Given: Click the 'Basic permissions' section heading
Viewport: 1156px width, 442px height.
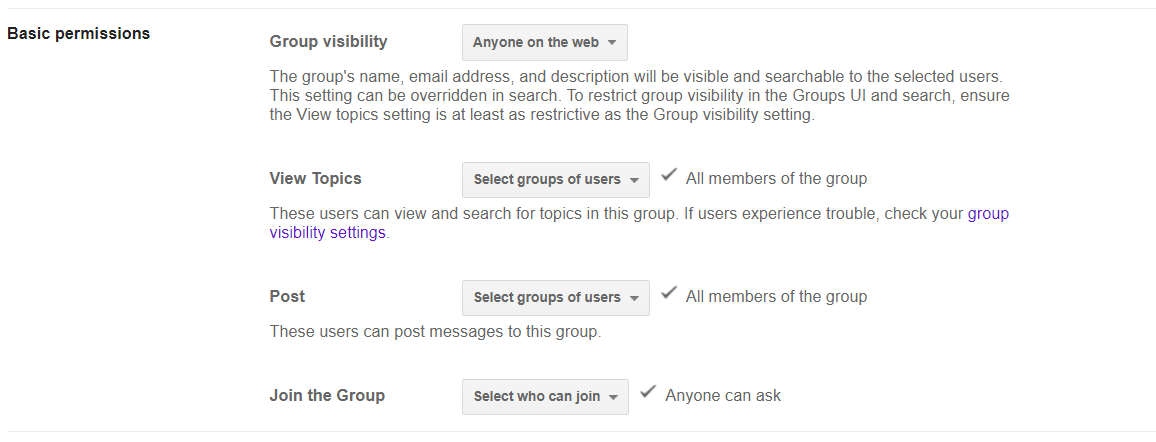Looking at the screenshot, I should click(79, 33).
